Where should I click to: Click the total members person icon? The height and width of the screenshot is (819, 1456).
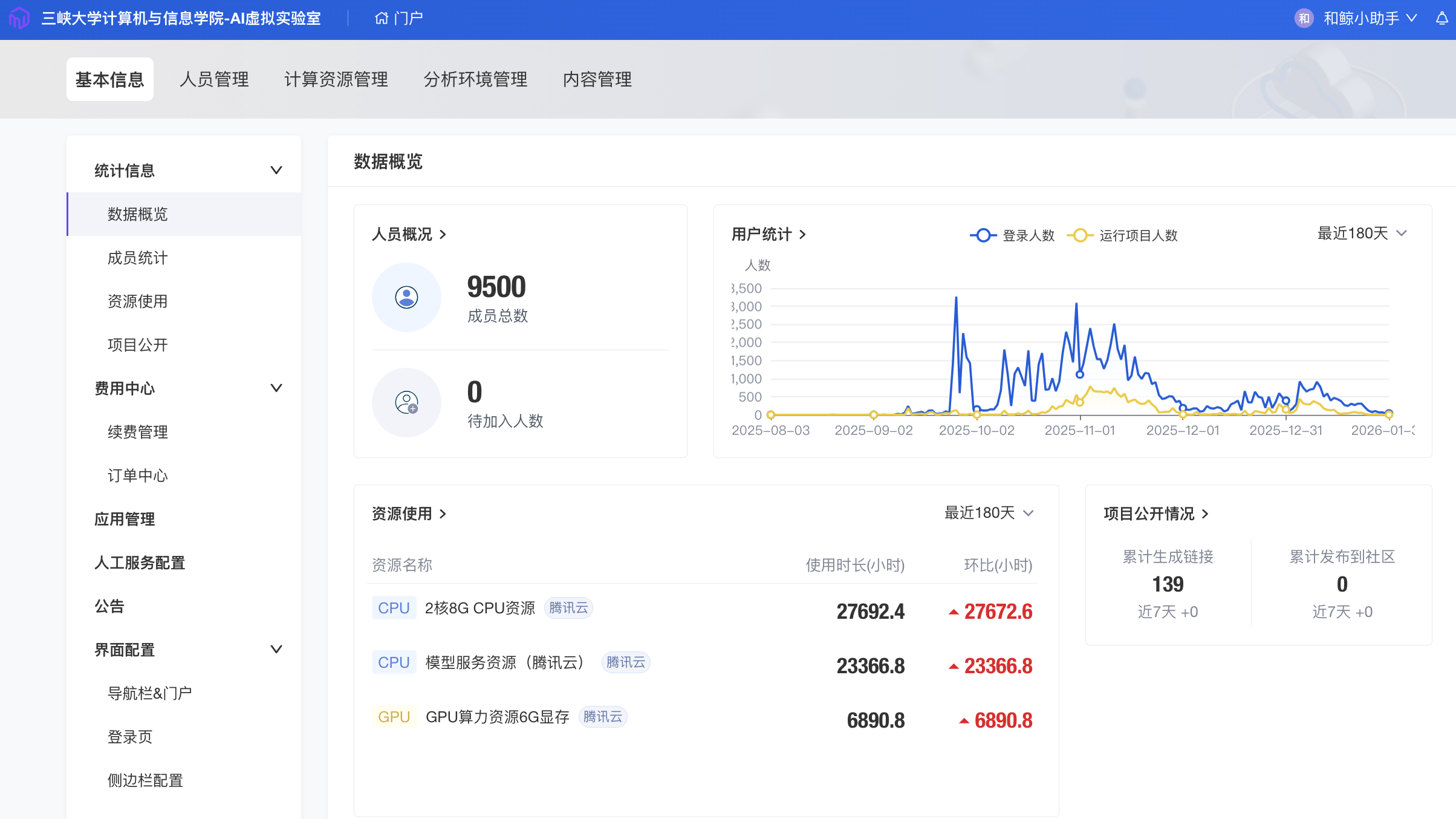pos(406,298)
